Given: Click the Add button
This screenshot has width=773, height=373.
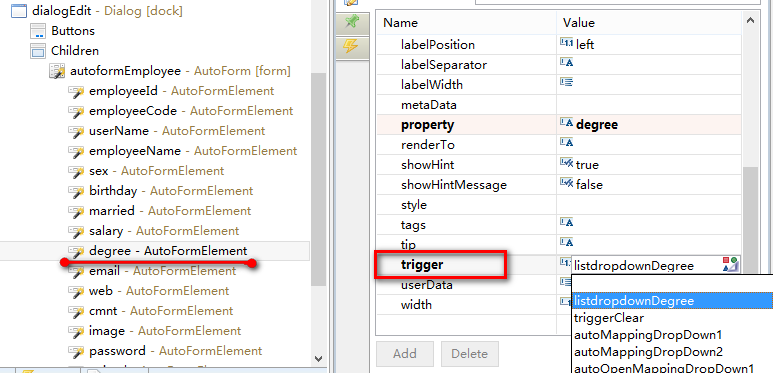Looking at the screenshot, I should point(405,354).
